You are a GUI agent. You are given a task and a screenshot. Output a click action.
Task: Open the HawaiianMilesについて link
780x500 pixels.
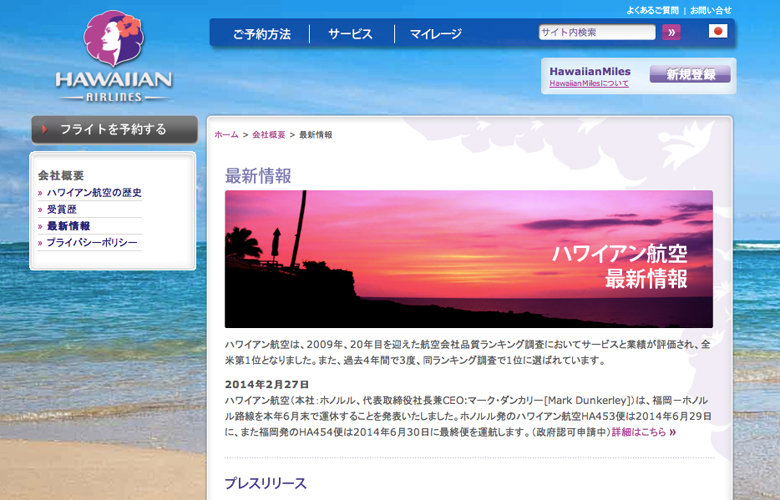pos(589,84)
